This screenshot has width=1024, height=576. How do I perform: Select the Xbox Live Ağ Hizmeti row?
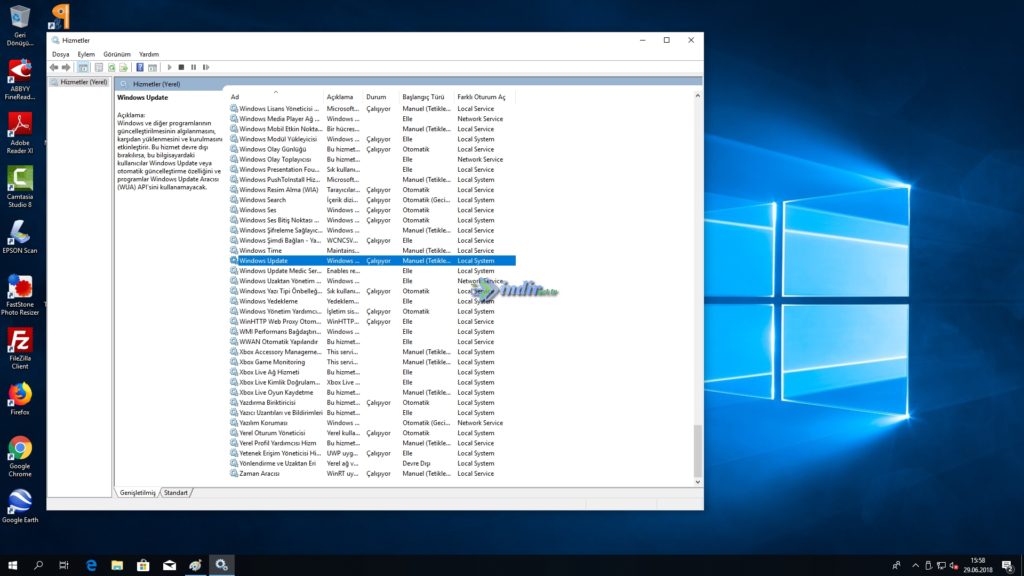pyautogui.click(x=372, y=372)
